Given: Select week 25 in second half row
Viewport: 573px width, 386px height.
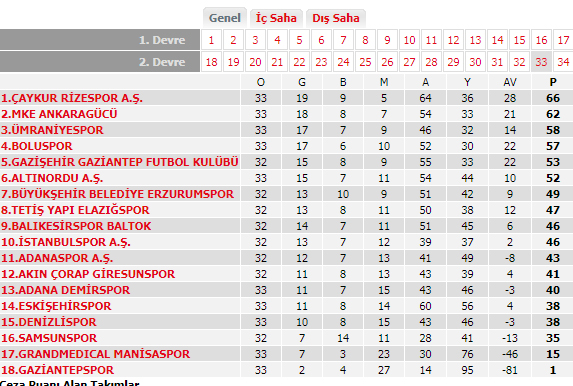Looking at the screenshot, I should tap(365, 62).
